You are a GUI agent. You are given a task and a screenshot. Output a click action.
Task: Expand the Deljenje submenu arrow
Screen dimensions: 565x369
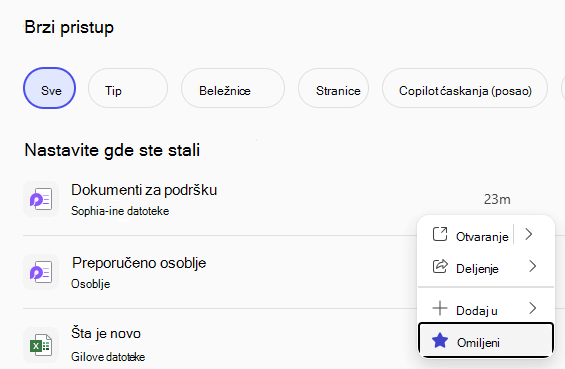tap(533, 266)
